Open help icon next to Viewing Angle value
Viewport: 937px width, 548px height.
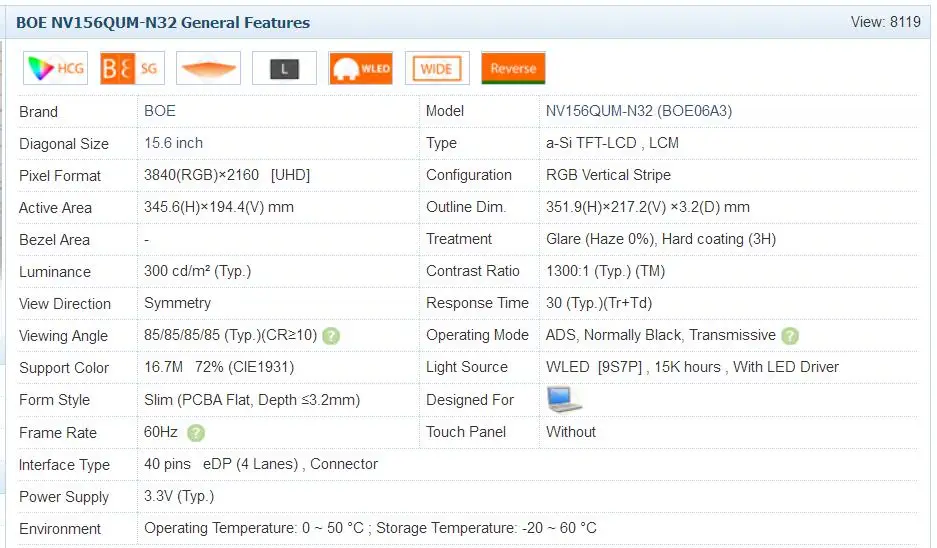click(x=331, y=336)
